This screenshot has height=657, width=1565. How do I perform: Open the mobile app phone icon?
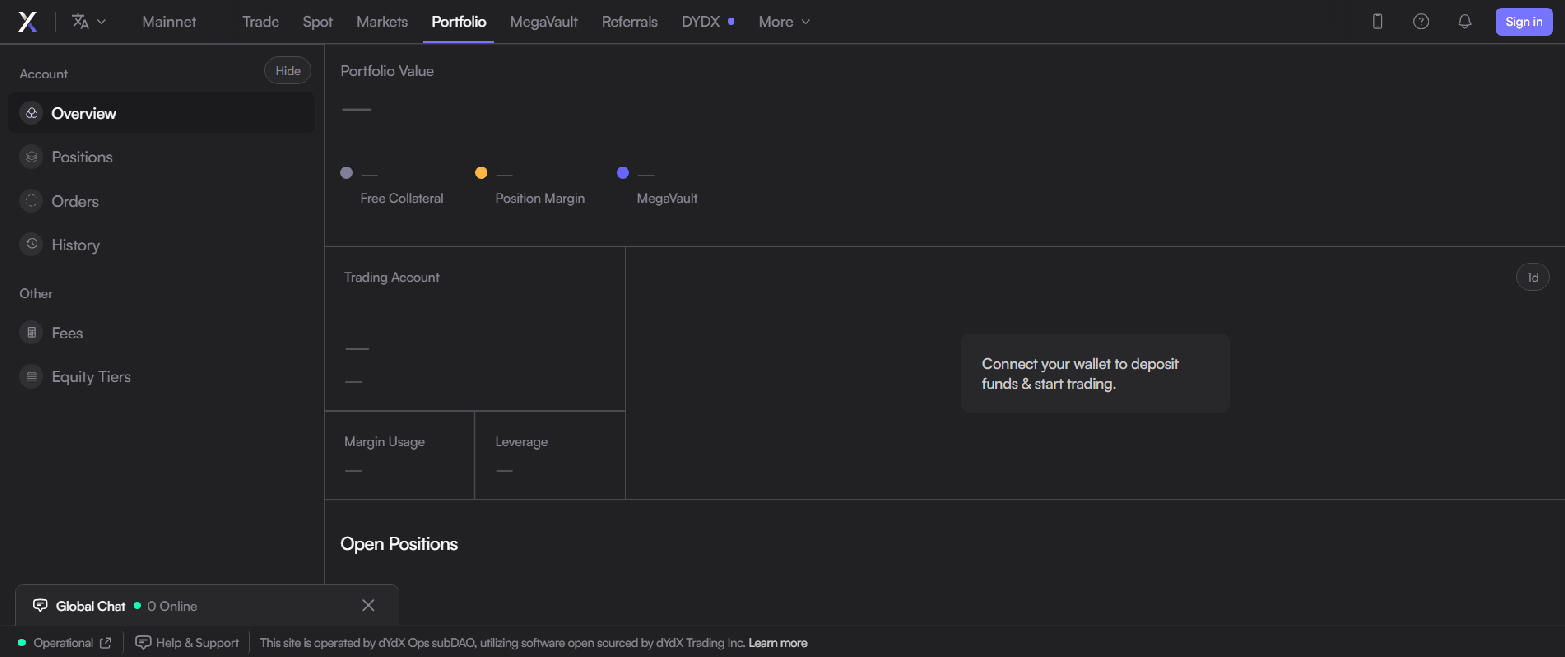pos(1377,21)
